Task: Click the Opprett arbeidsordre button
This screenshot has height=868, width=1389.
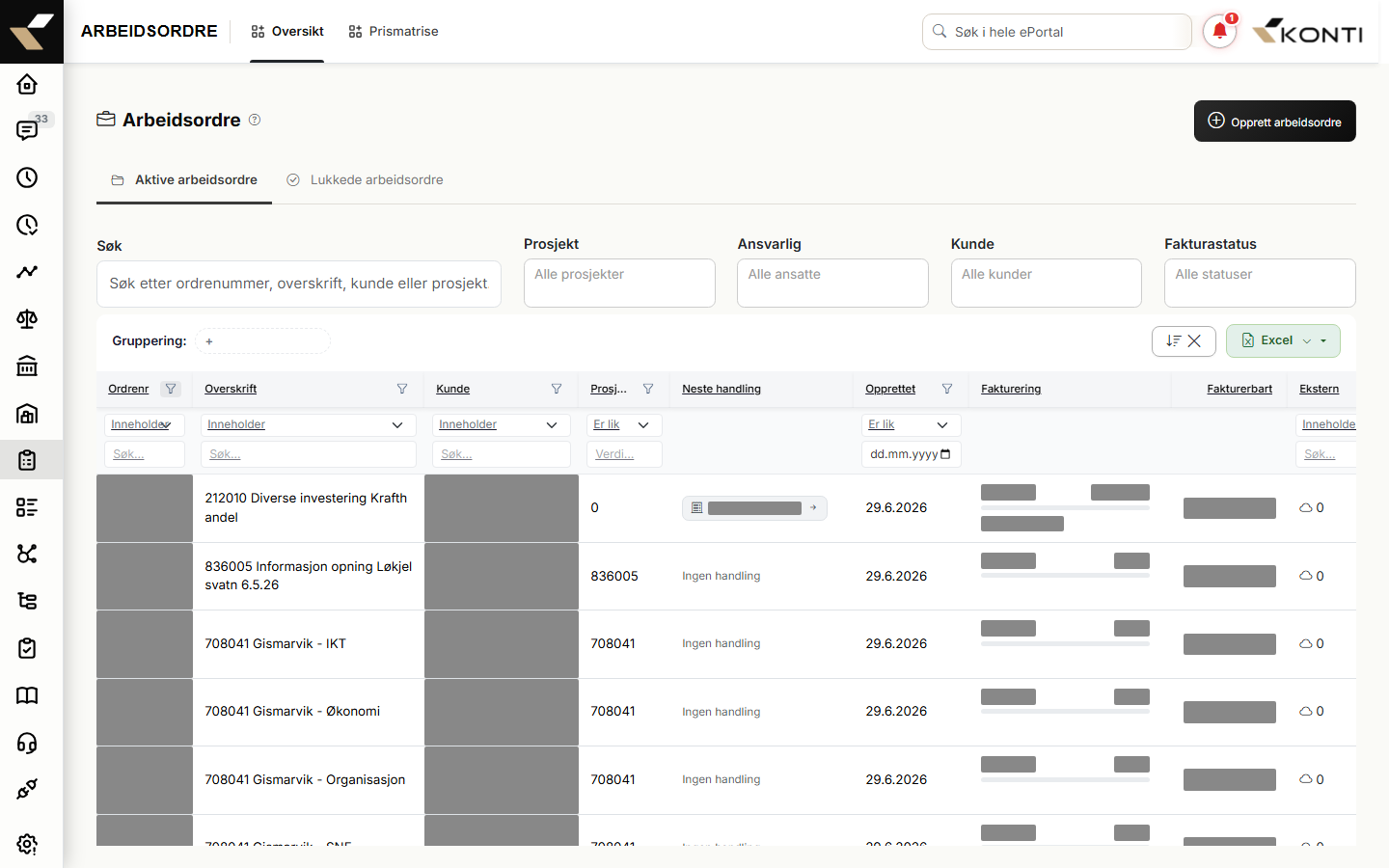Action: (1275, 122)
